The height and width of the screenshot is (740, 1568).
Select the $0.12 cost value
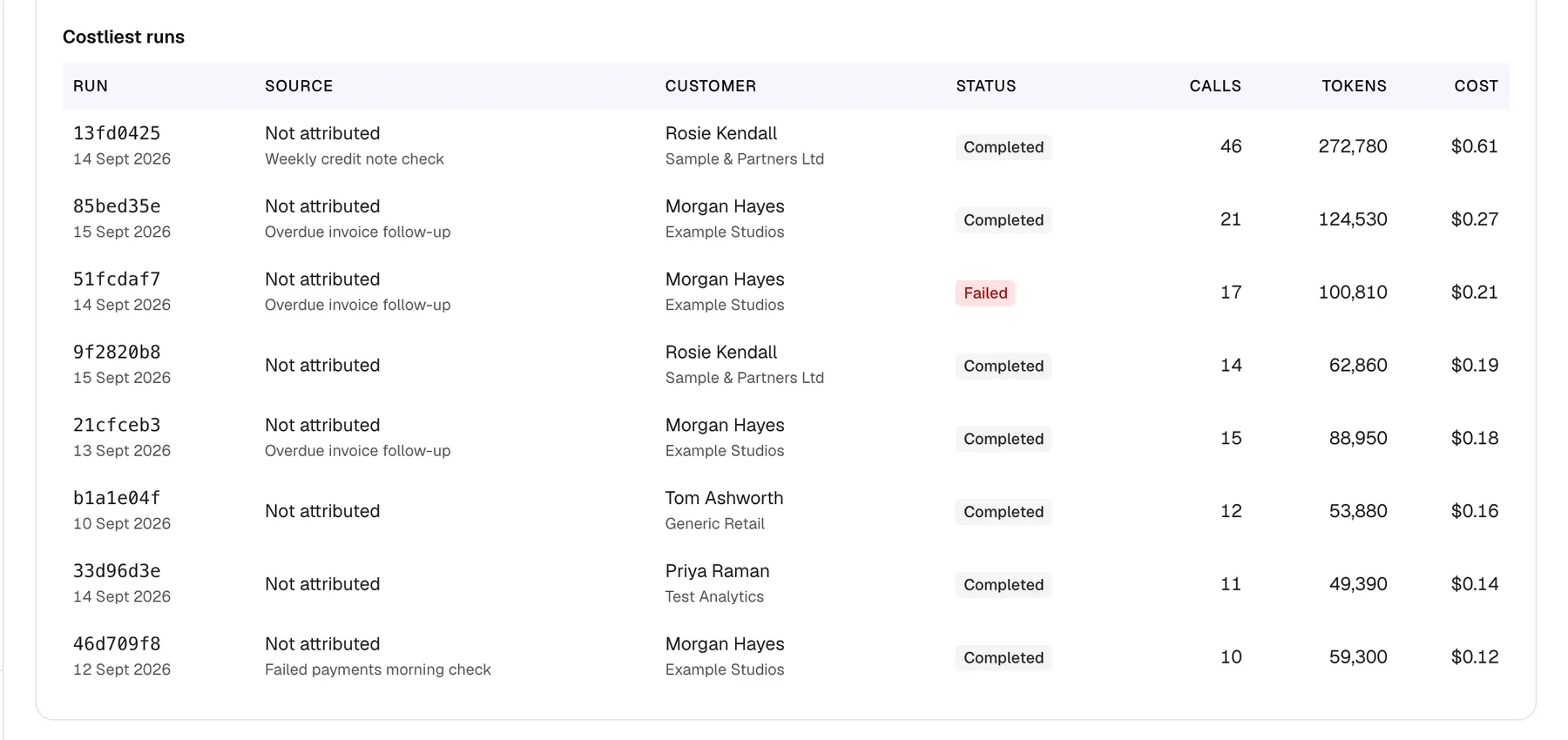pos(1475,657)
